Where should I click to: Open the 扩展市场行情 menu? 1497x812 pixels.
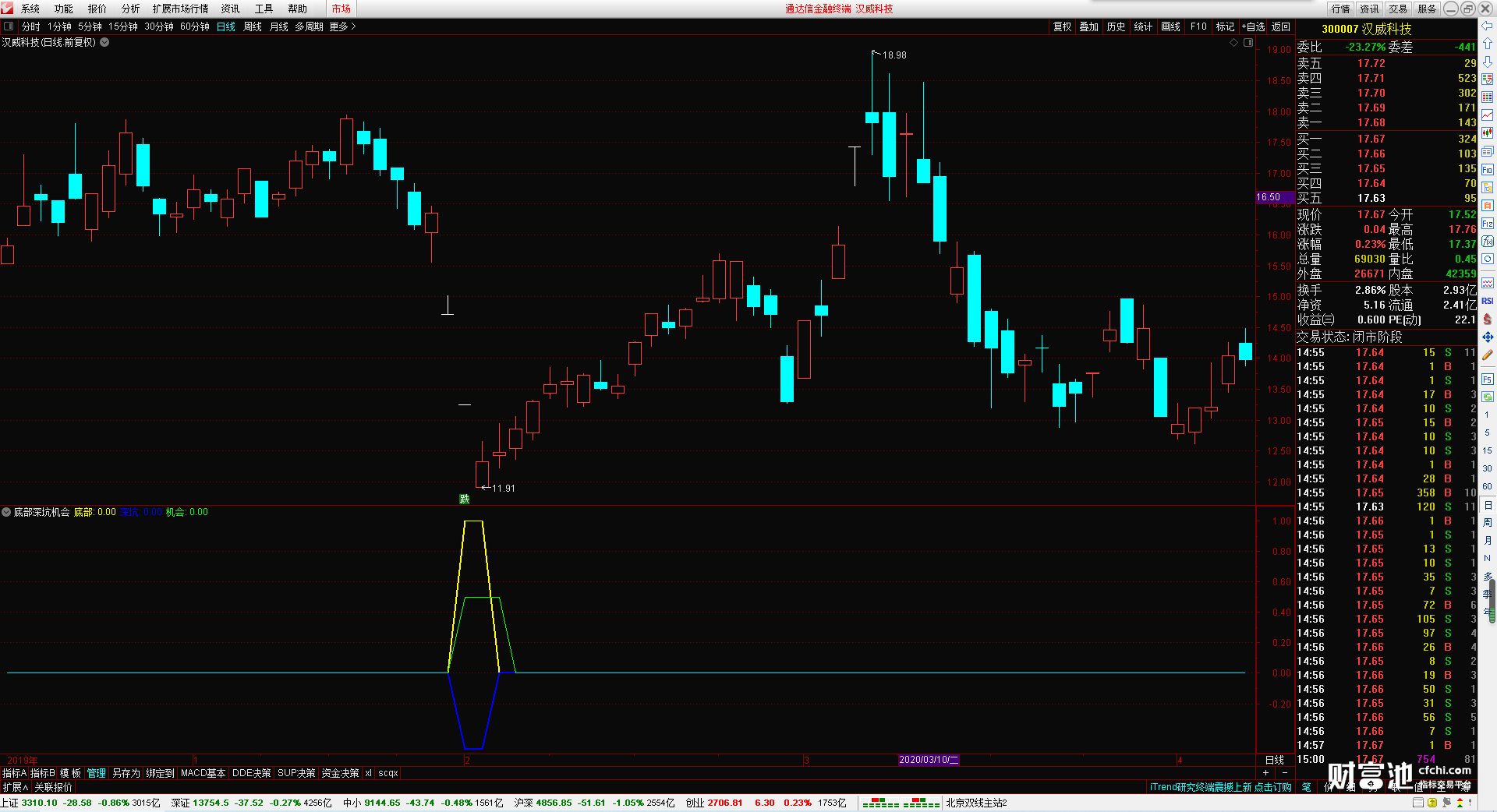coord(181,9)
